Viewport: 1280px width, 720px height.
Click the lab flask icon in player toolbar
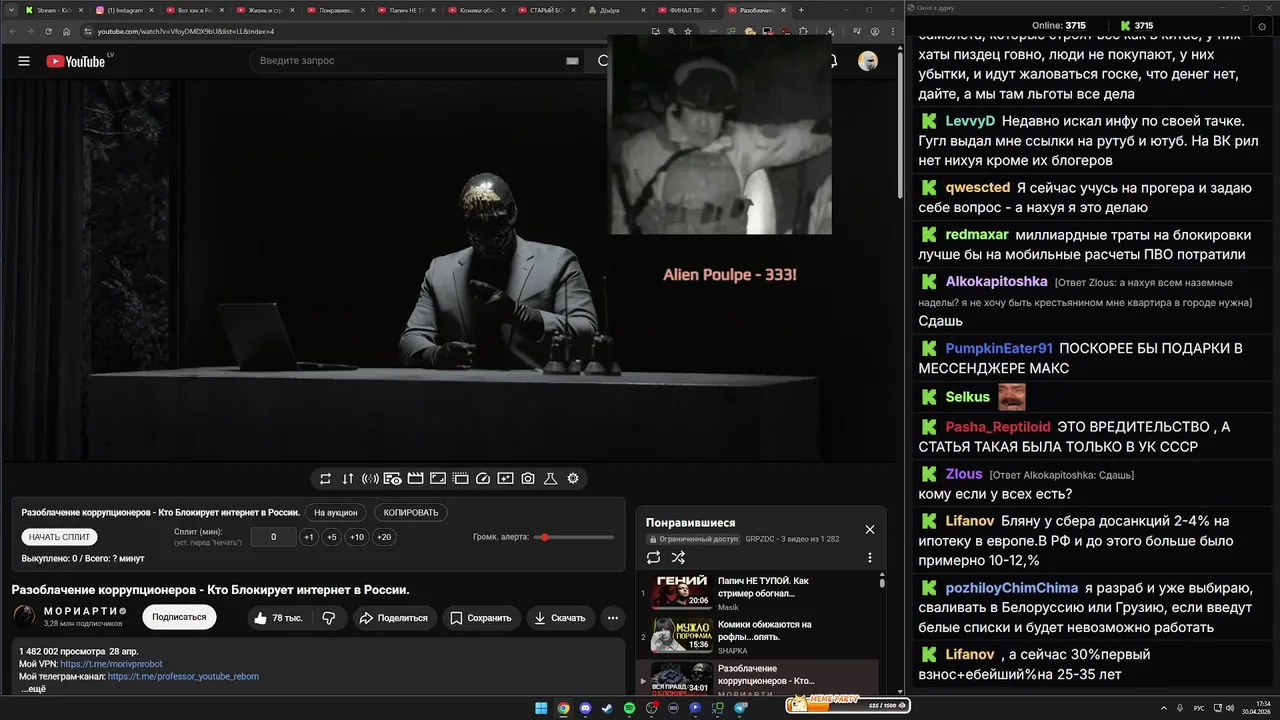click(550, 479)
